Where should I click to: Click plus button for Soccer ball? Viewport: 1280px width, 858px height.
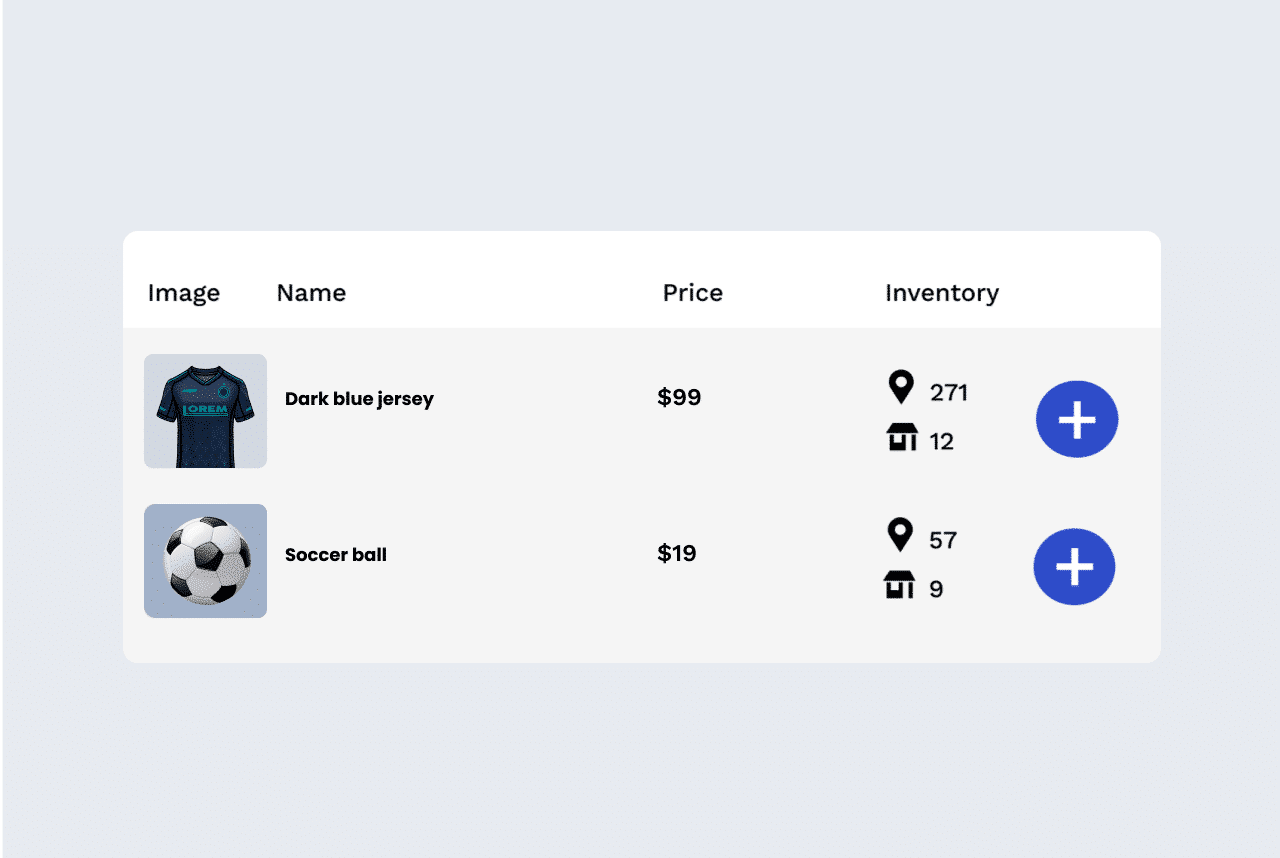tap(1074, 567)
